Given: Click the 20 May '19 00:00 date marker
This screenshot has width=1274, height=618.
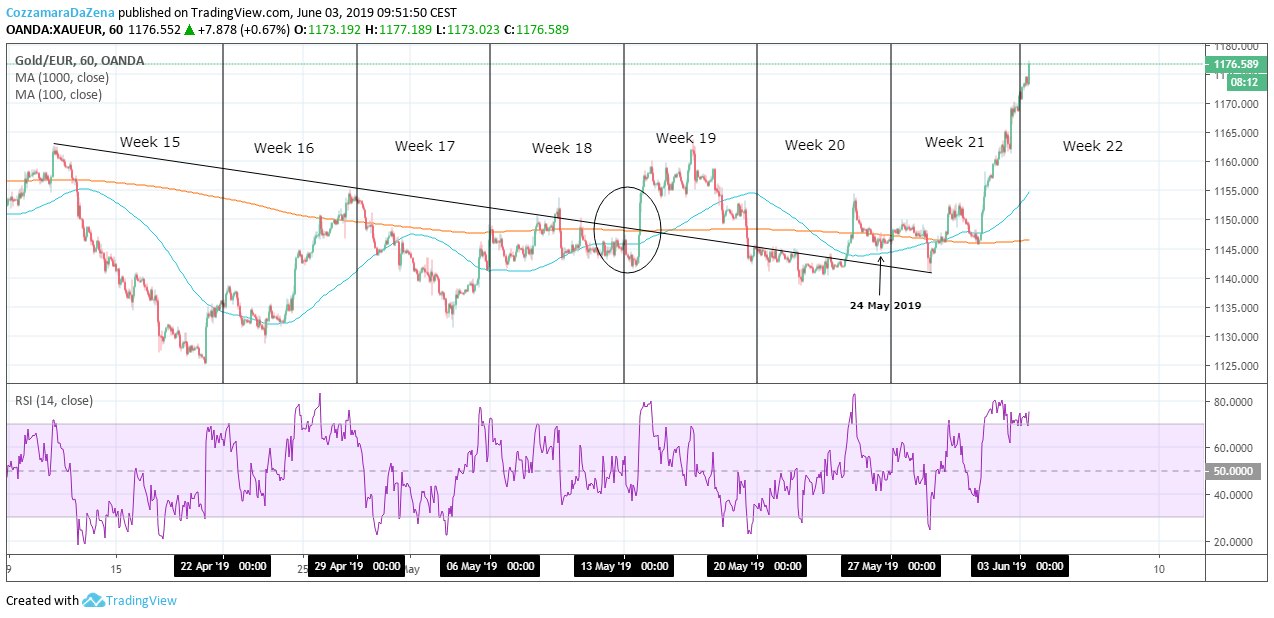Looking at the screenshot, I should [757, 566].
